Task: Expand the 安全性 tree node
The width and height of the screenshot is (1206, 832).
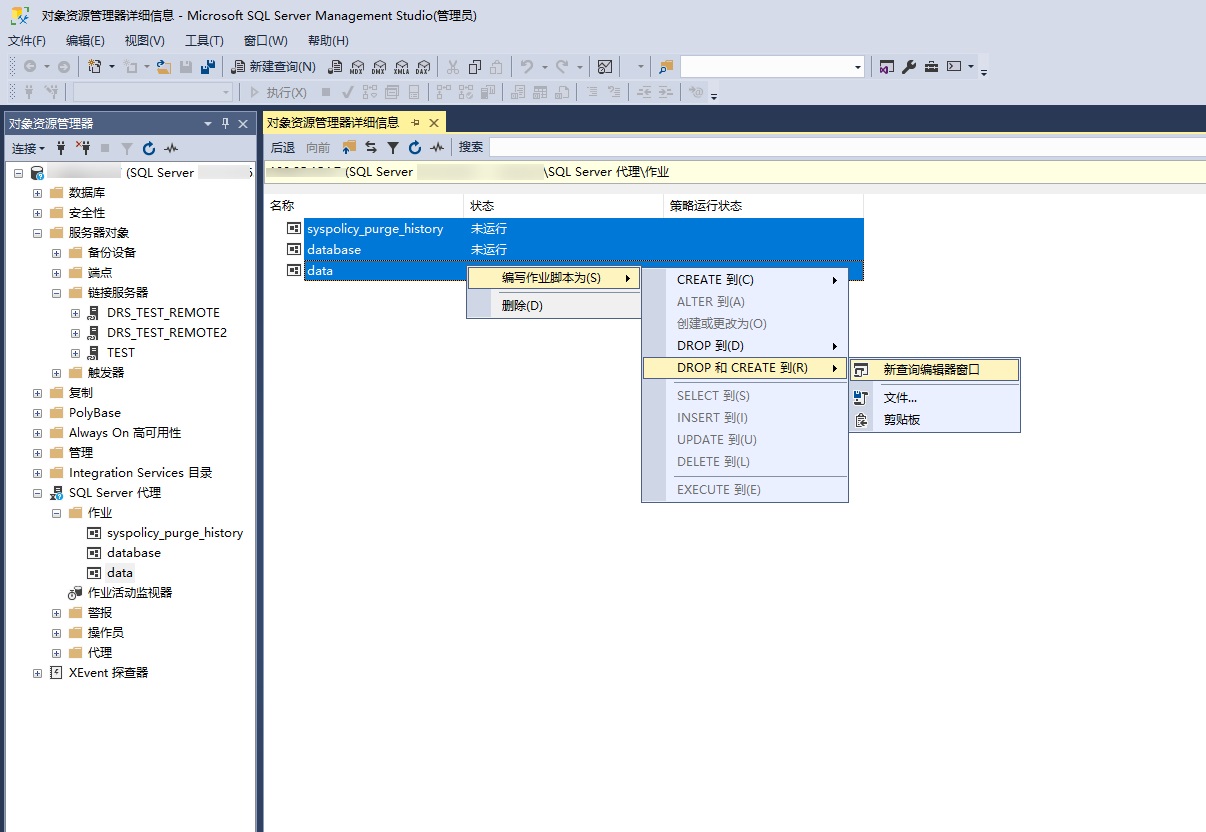Action: [x=38, y=213]
